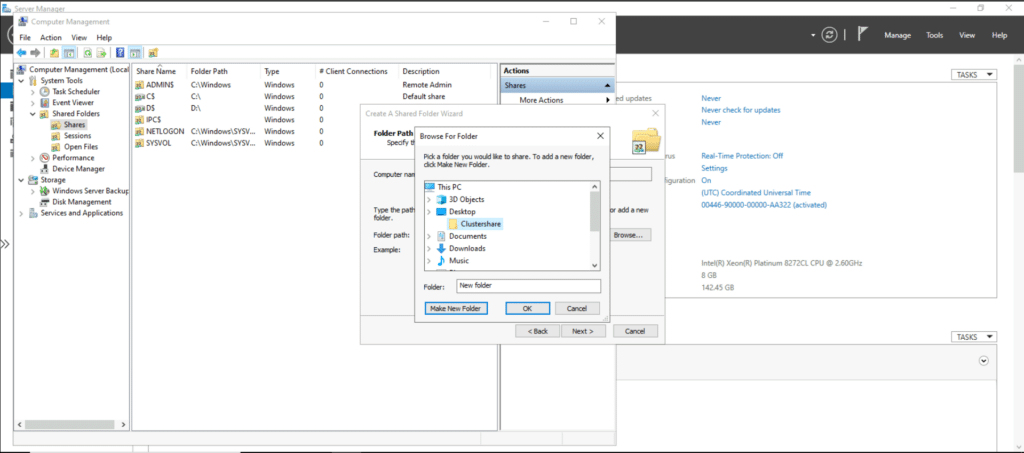This screenshot has width=1024, height=453.
Task: Click the Refresh icon in Computer Management toolbar
Action: pos(87,52)
